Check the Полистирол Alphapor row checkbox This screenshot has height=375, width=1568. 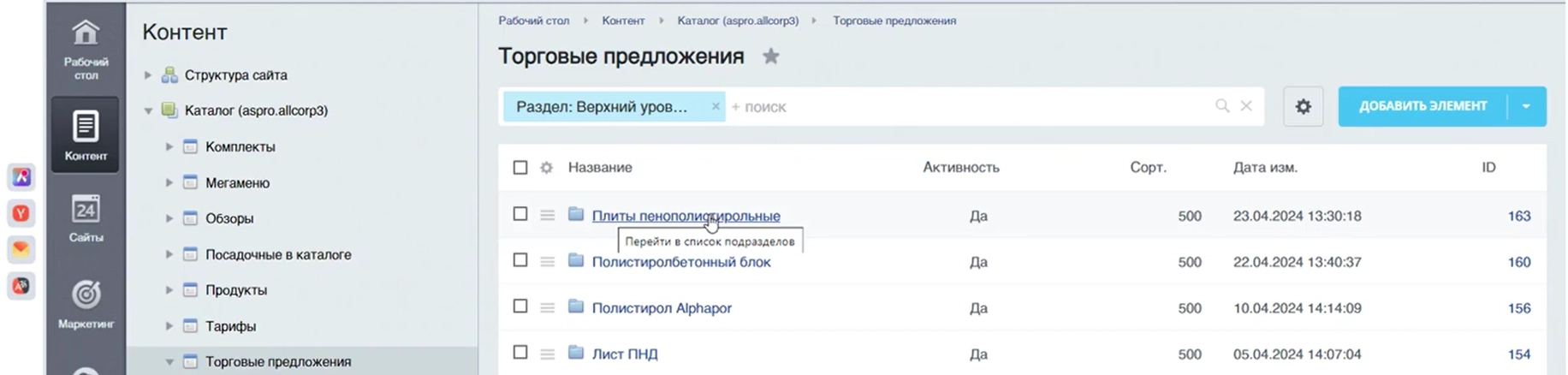tap(520, 307)
